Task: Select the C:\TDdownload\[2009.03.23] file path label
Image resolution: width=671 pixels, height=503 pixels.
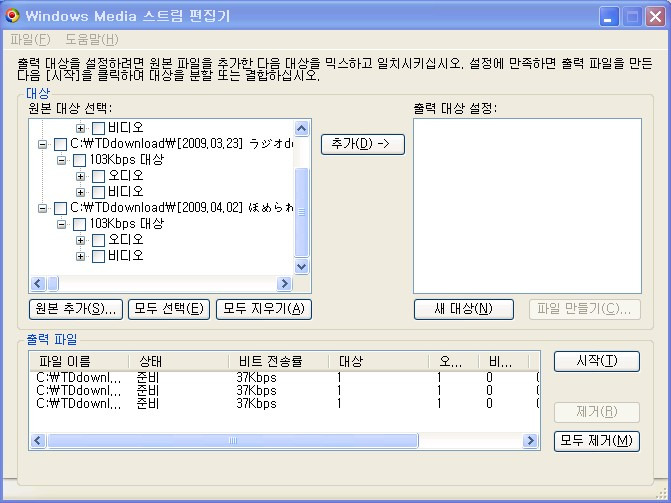Action: (181, 144)
